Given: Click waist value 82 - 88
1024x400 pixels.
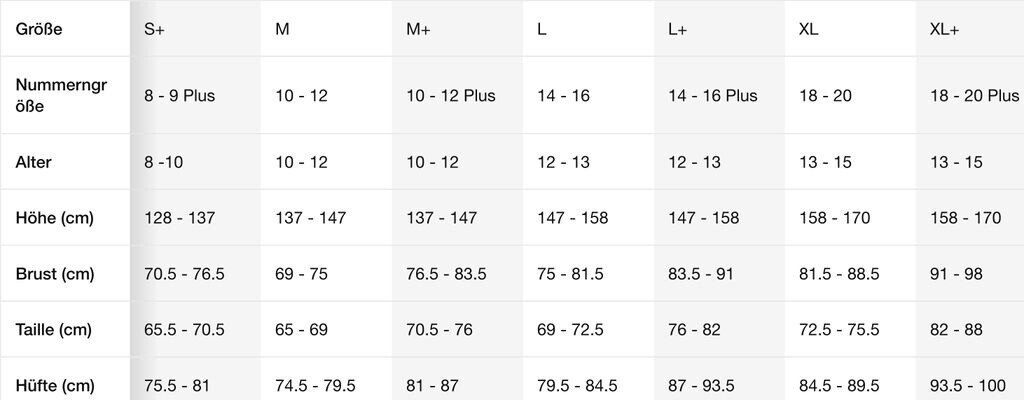Looking at the screenshot, I should pyautogui.click(x=956, y=330).
